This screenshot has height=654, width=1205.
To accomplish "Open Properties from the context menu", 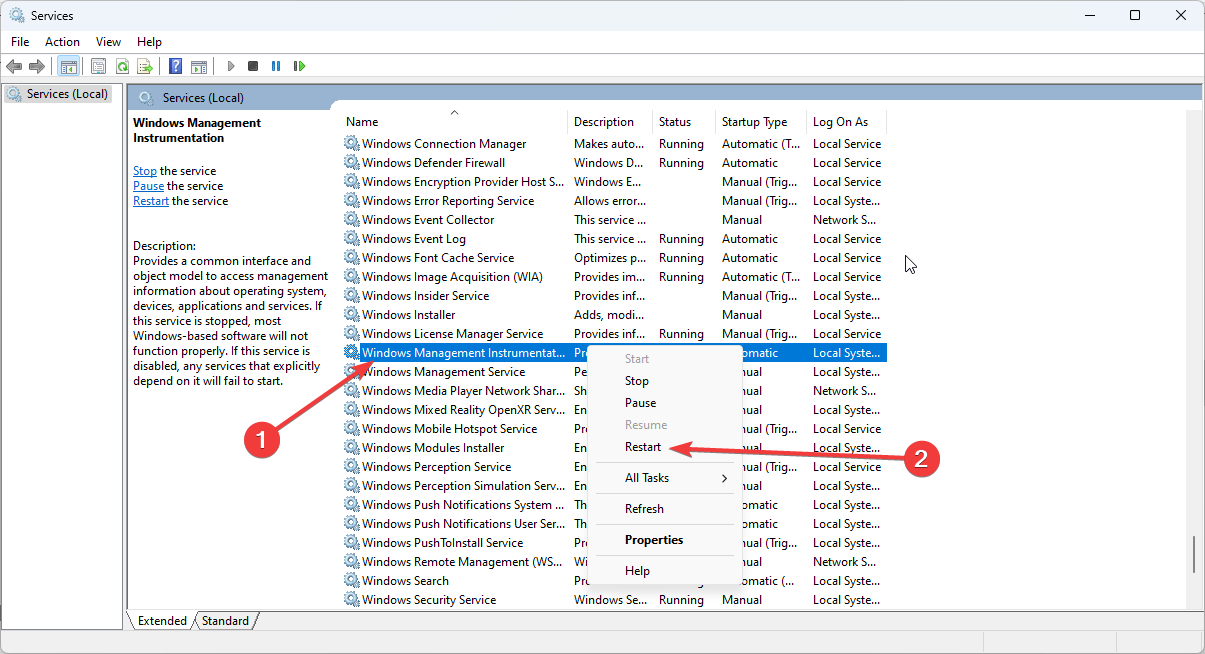I will pos(654,540).
